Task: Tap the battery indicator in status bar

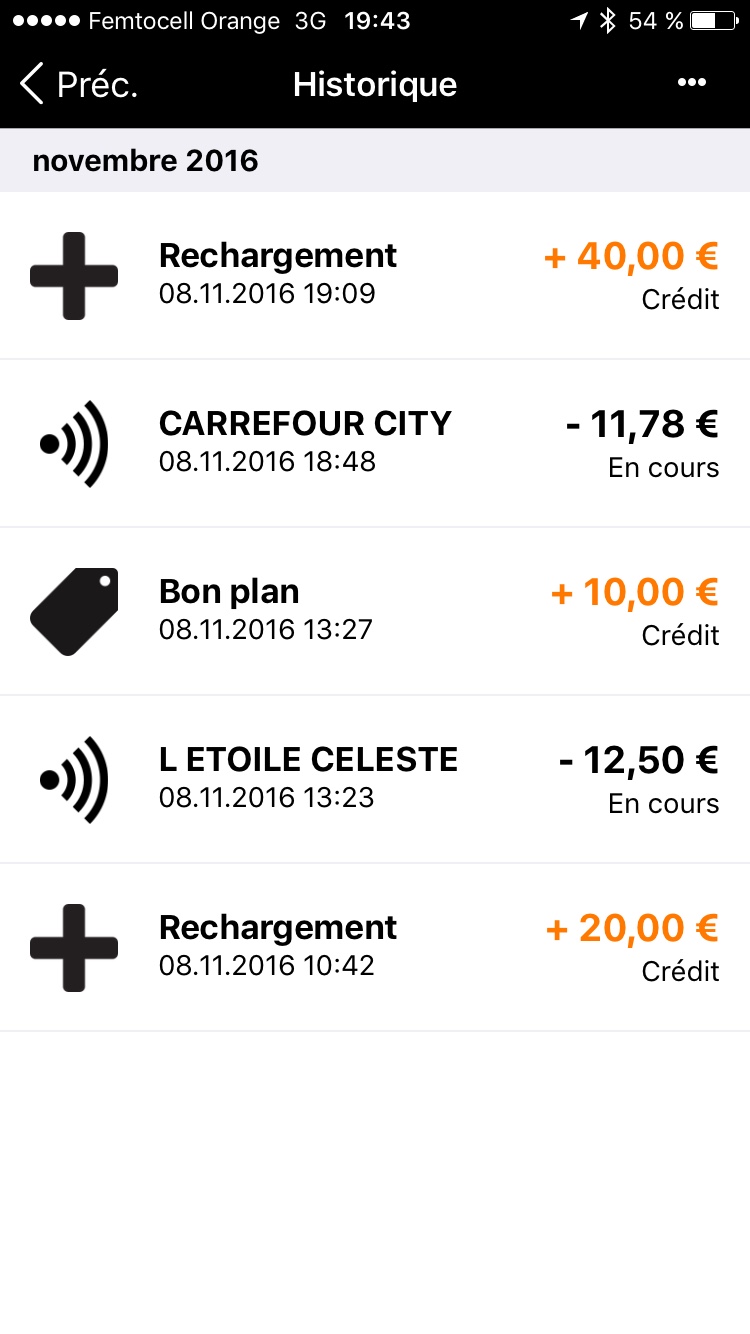Action: click(717, 21)
